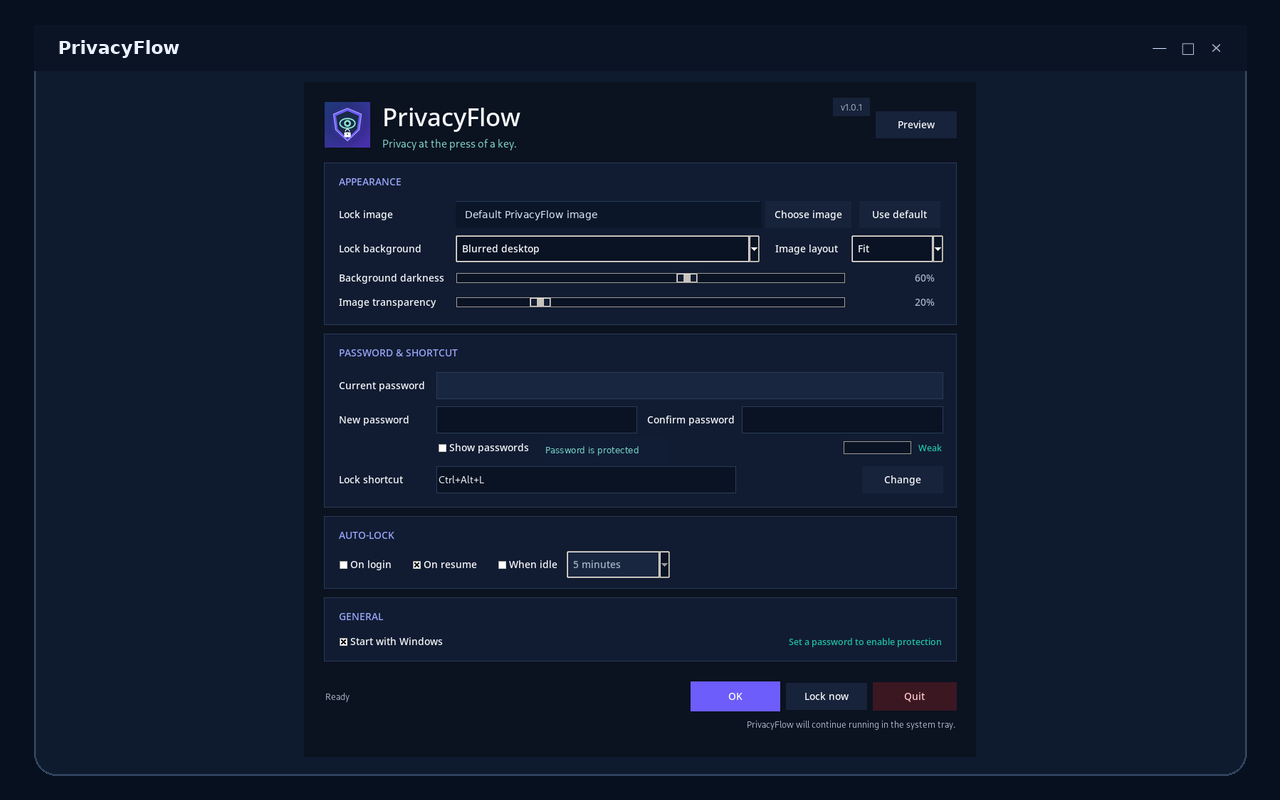Click the OK button

(735, 697)
